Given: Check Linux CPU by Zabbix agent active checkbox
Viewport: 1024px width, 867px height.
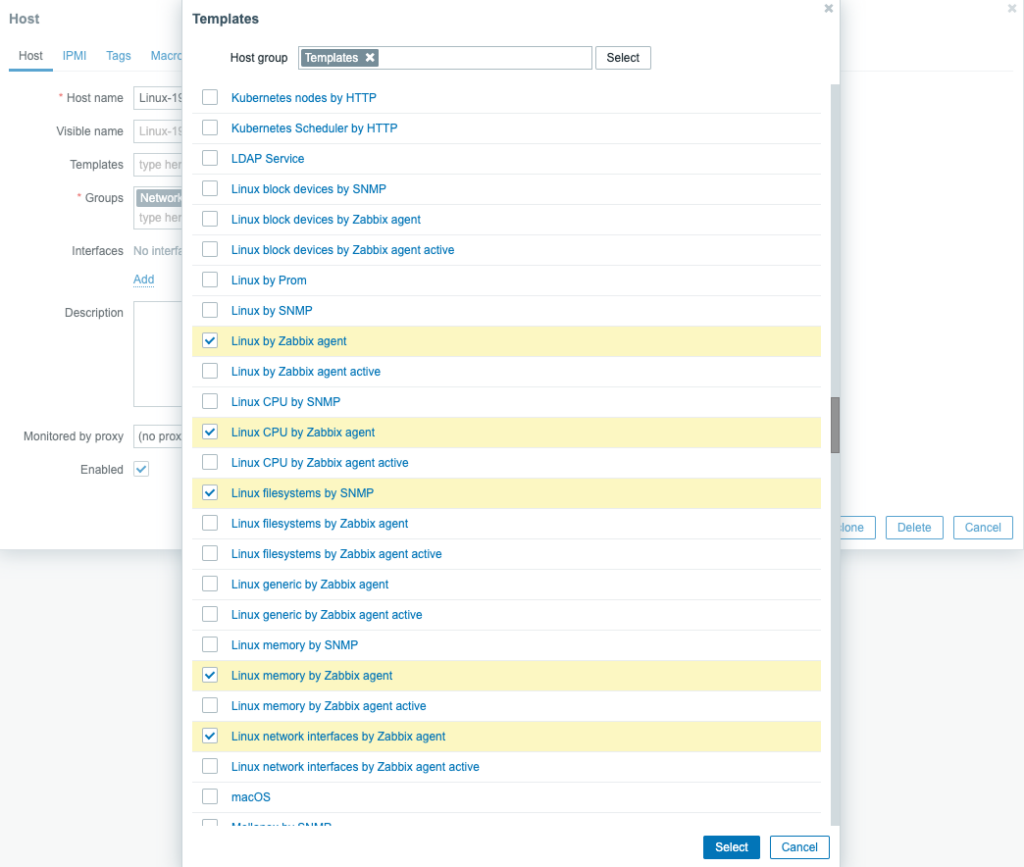Looking at the screenshot, I should coord(210,462).
